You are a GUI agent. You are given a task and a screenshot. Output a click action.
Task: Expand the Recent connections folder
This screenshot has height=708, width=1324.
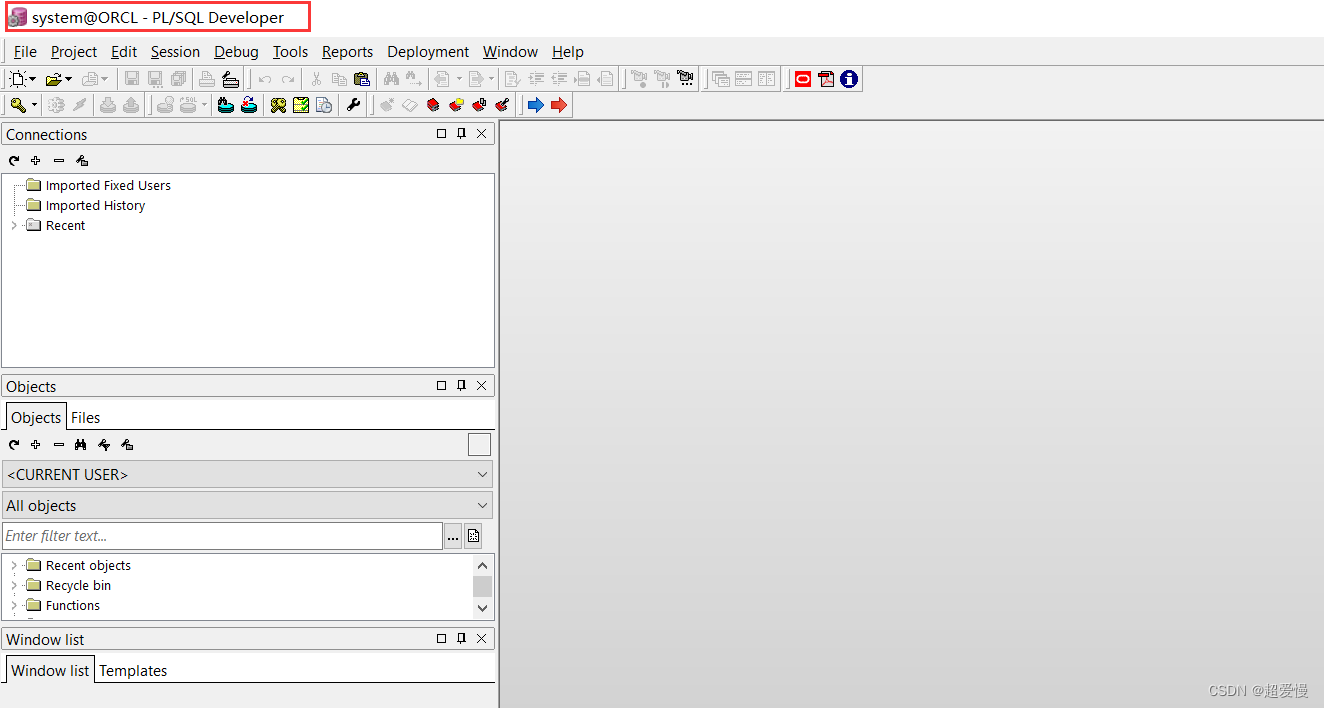[14, 226]
